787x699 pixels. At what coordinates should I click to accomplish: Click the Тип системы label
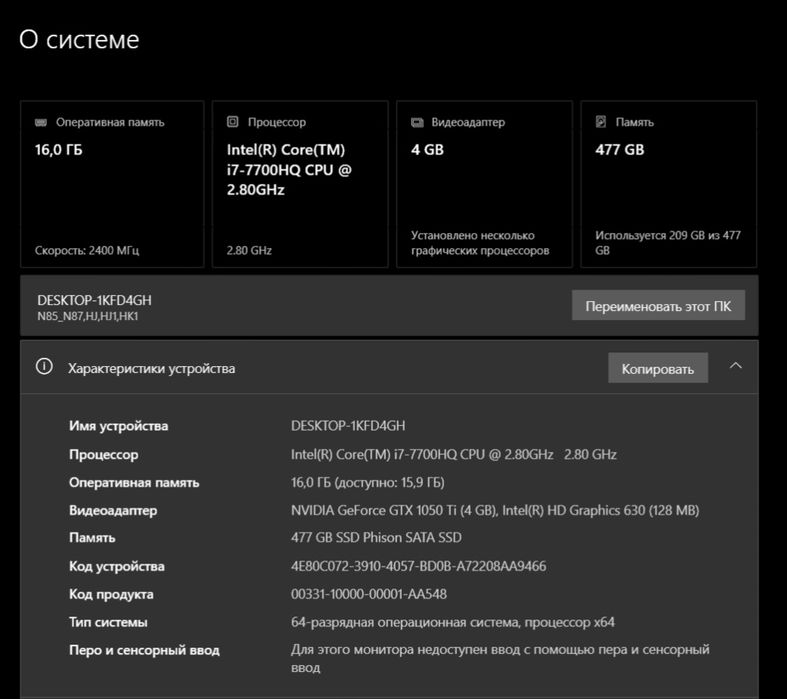click(x=108, y=622)
